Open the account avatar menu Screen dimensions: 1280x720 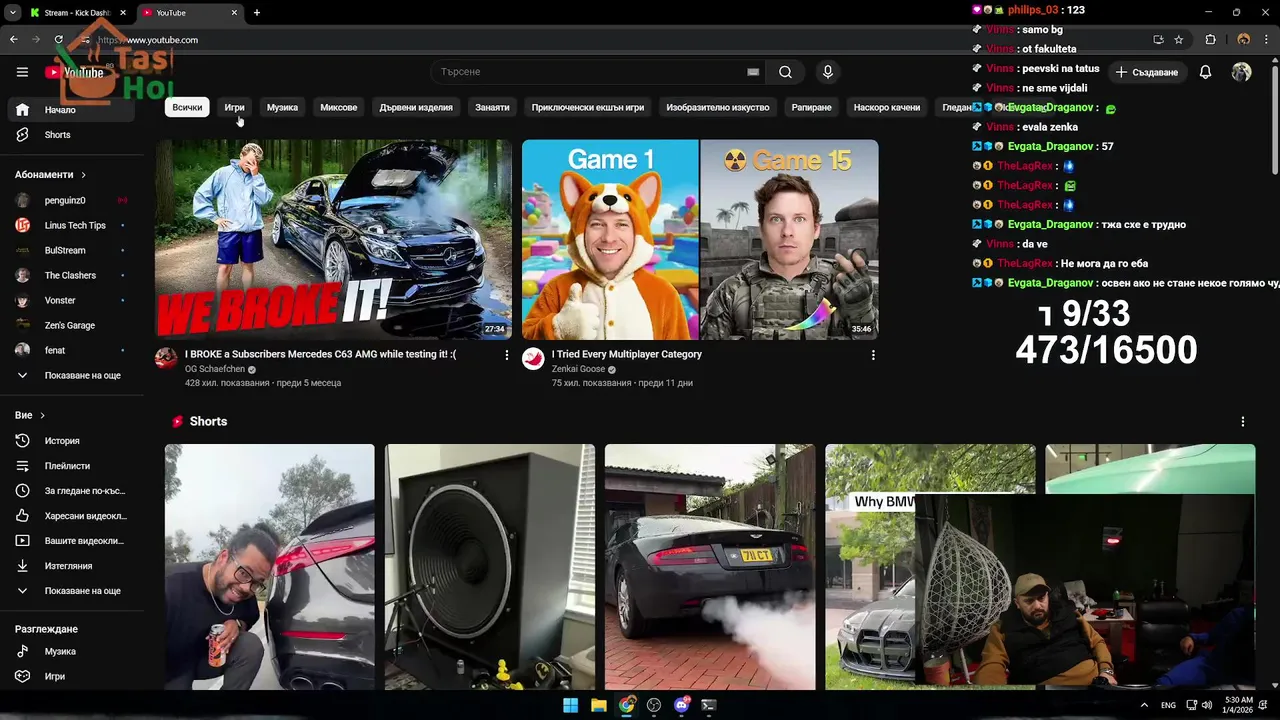pyautogui.click(x=1241, y=72)
